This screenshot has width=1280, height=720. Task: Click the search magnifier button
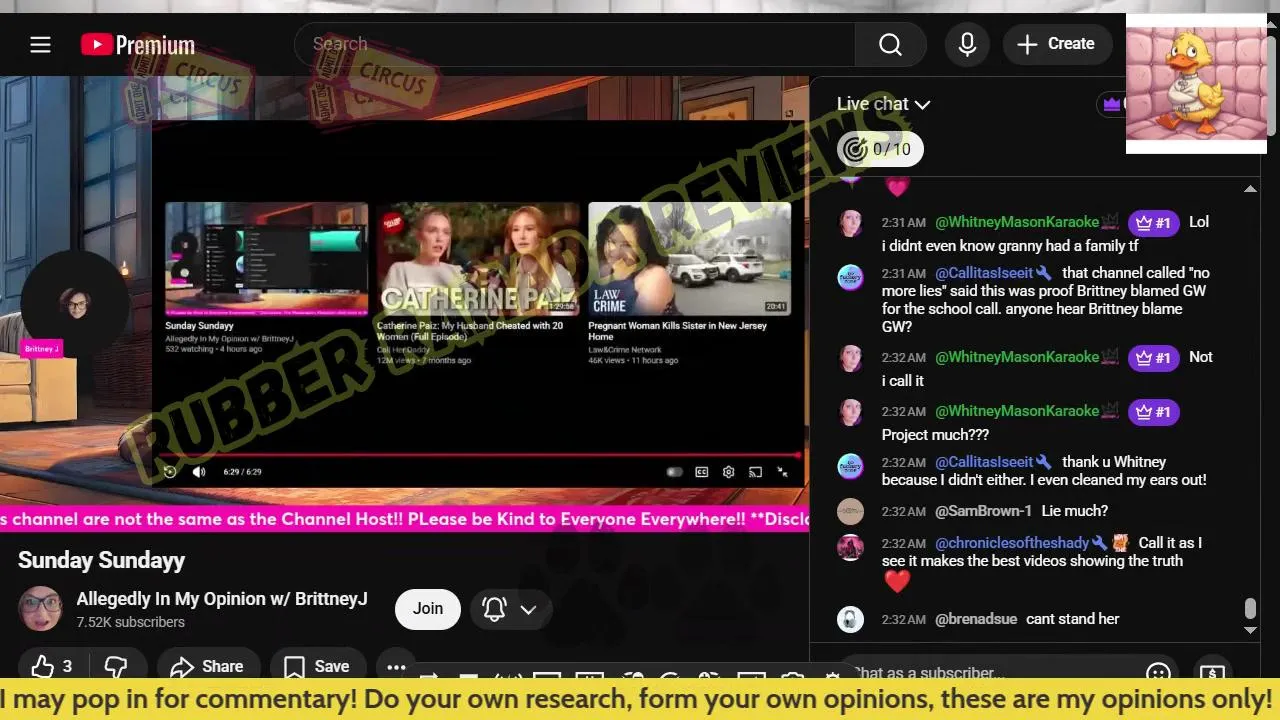coord(890,44)
